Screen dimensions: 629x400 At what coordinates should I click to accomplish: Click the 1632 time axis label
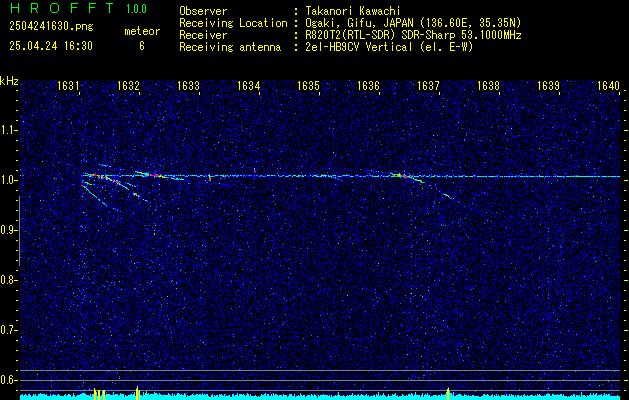[128, 86]
